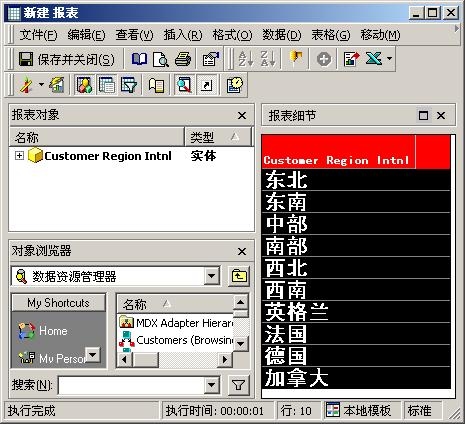Image resolution: width=465 pixels, height=424 pixels.
Task: Click the yellow cube Customer Region Intnl icon
Action: pos(35,155)
